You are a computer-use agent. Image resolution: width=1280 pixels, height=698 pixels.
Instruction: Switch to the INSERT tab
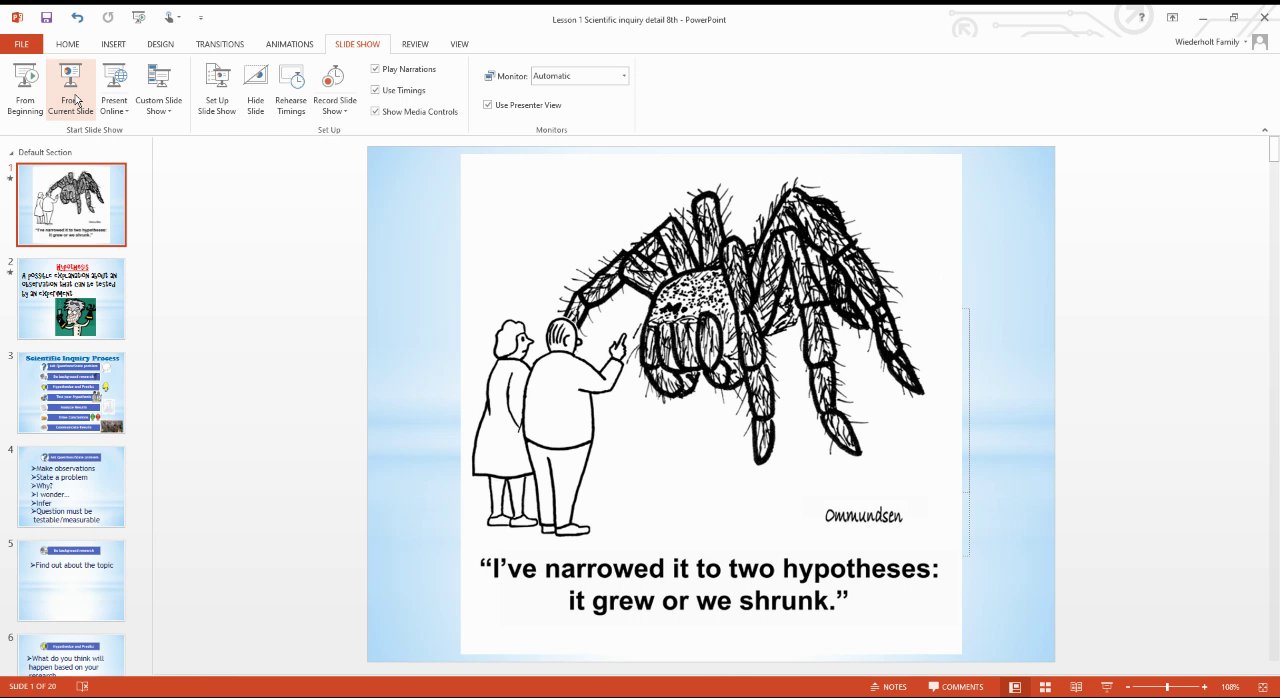point(113,44)
